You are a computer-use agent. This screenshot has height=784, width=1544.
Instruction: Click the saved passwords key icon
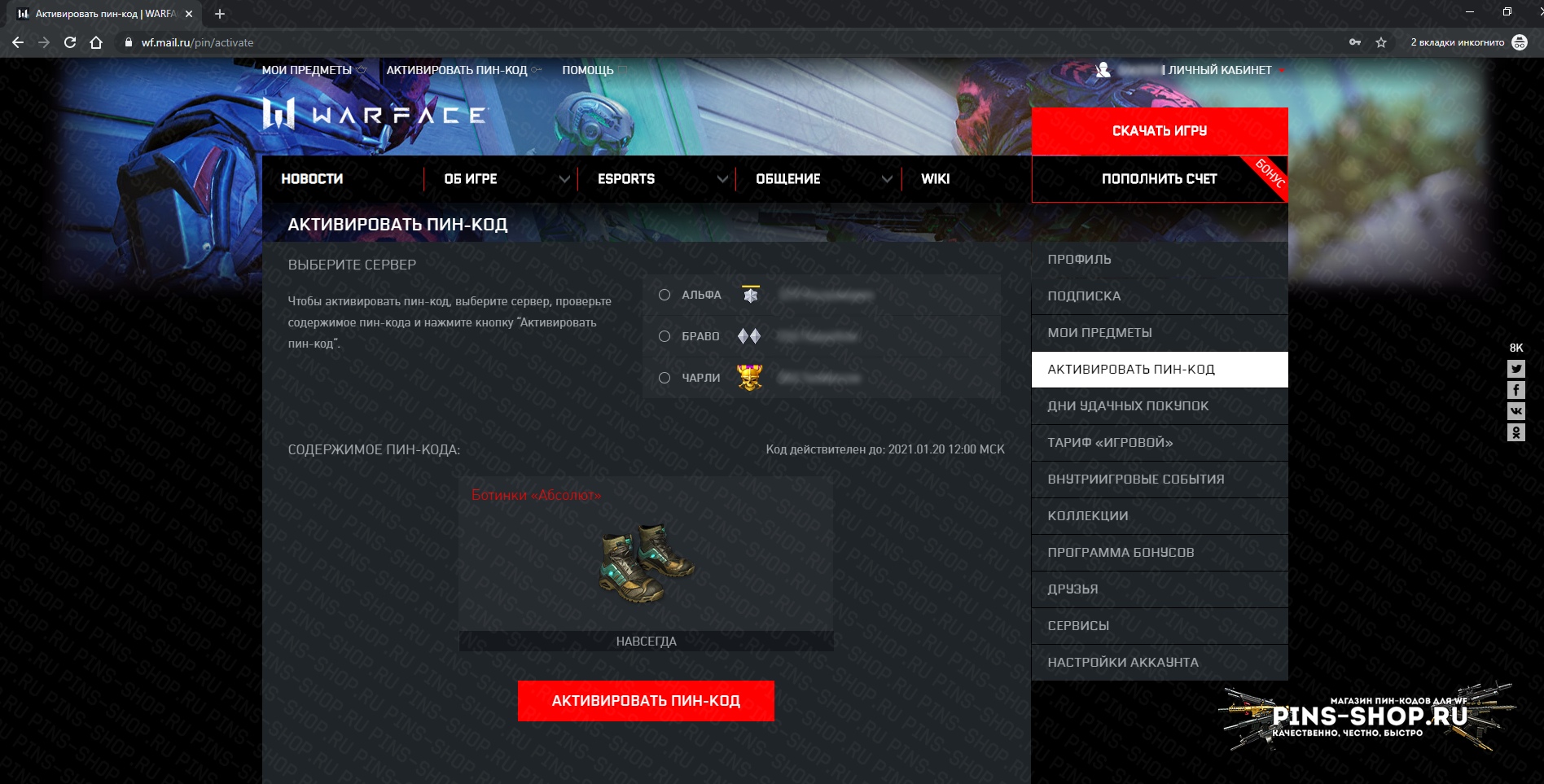(x=1355, y=42)
